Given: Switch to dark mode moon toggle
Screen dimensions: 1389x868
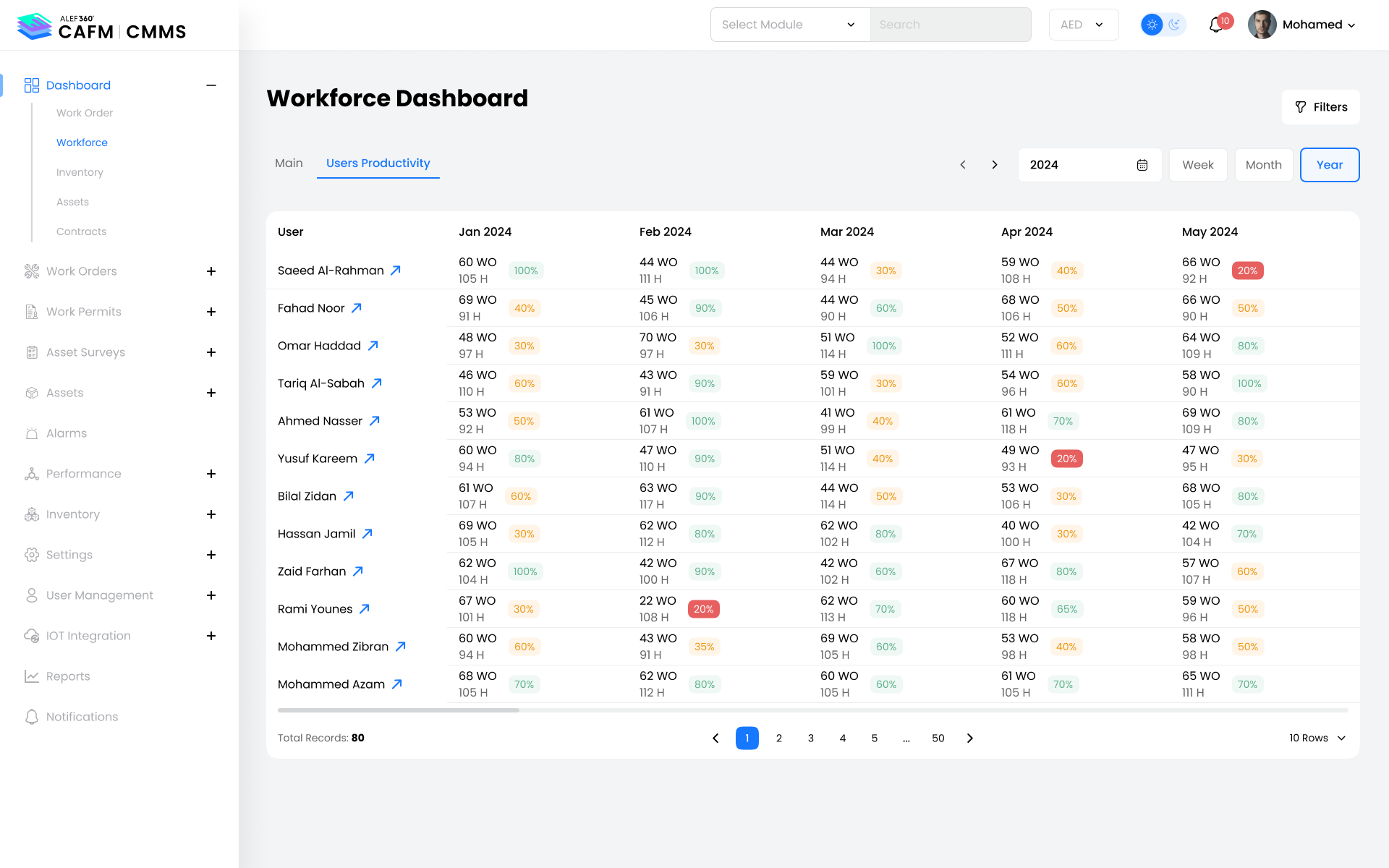Looking at the screenshot, I should [x=1175, y=25].
